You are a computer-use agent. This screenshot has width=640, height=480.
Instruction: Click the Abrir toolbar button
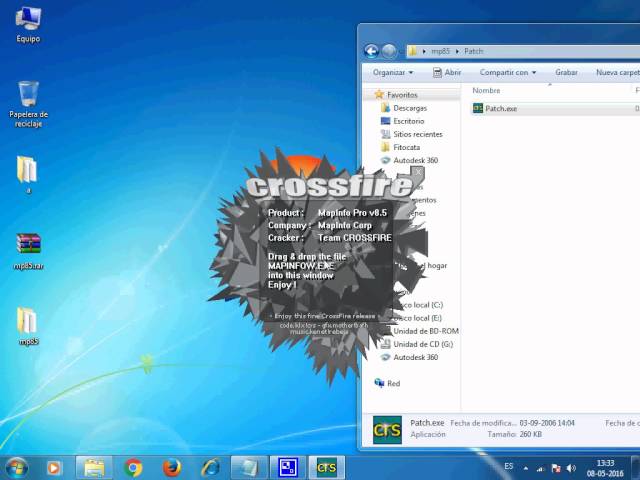pyautogui.click(x=447, y=73)
